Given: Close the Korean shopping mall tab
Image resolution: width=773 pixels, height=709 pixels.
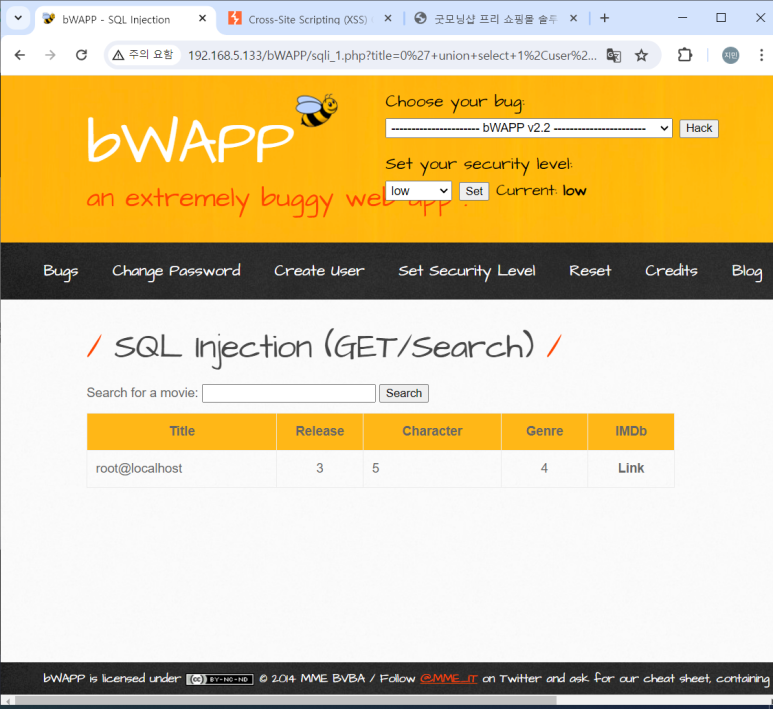Looking at the screenshot, I should pyautogui.click(x=573, y=18).
